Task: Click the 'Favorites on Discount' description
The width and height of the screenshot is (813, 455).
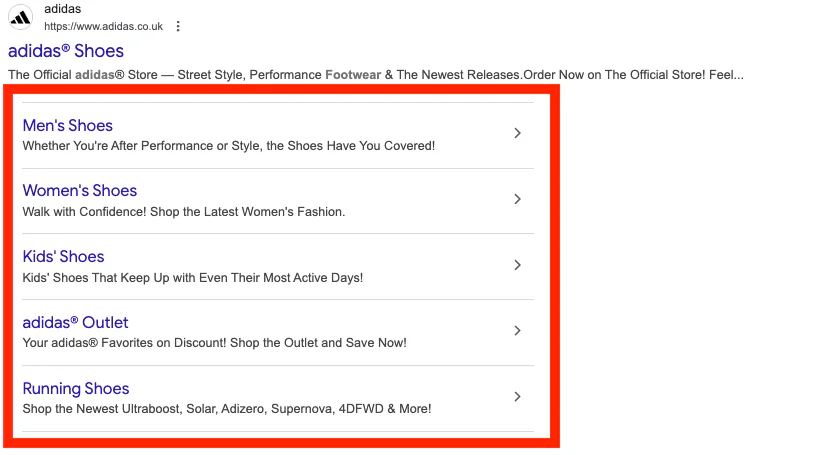Action: (x=214, y=343)
